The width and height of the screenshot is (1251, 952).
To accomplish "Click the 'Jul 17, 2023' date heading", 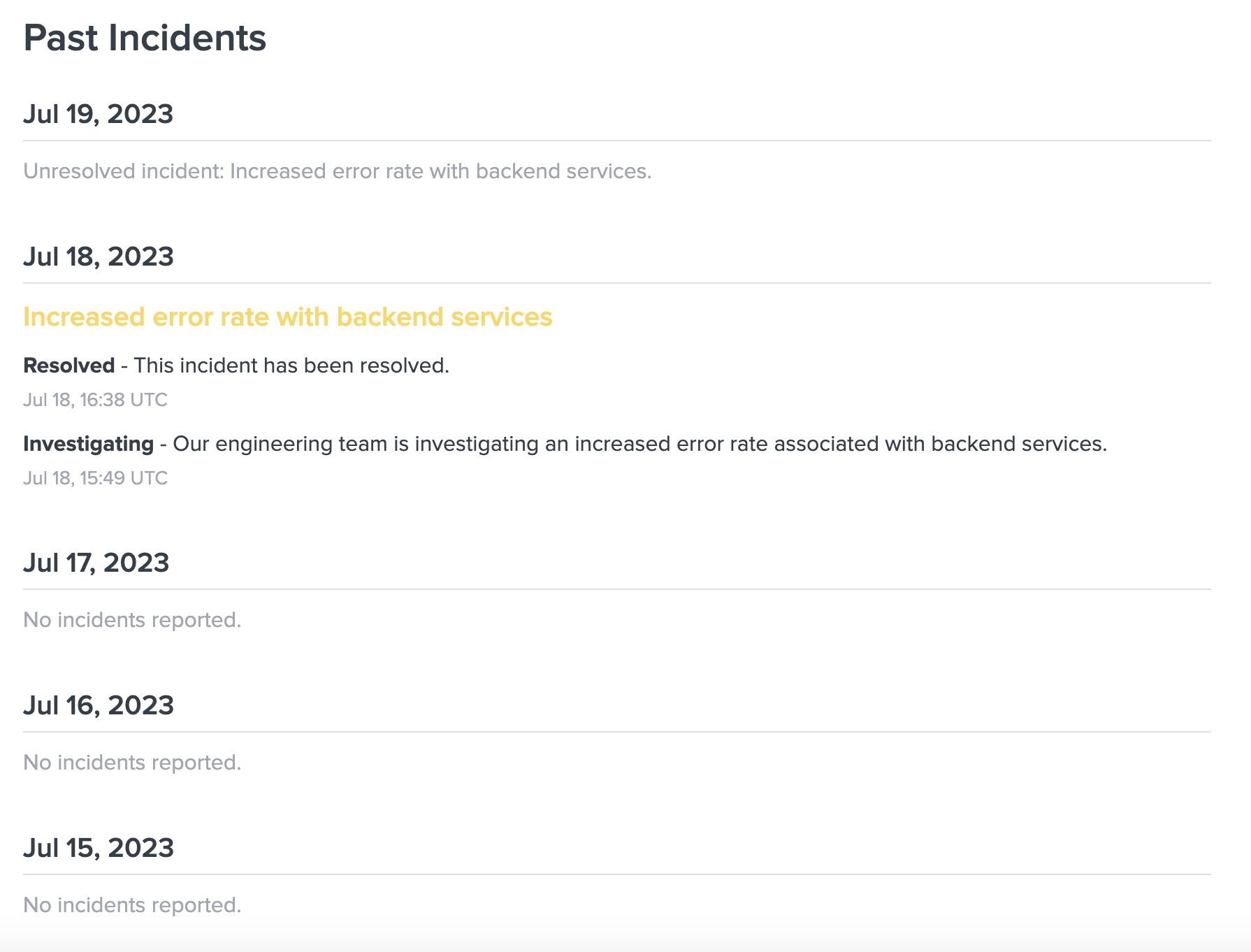I will (96, 563).
